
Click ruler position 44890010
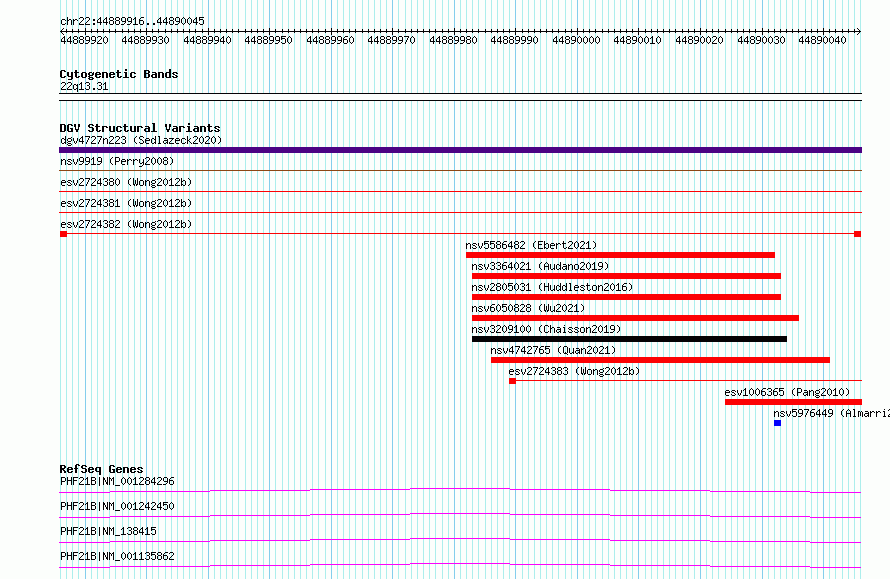point(637,40)
